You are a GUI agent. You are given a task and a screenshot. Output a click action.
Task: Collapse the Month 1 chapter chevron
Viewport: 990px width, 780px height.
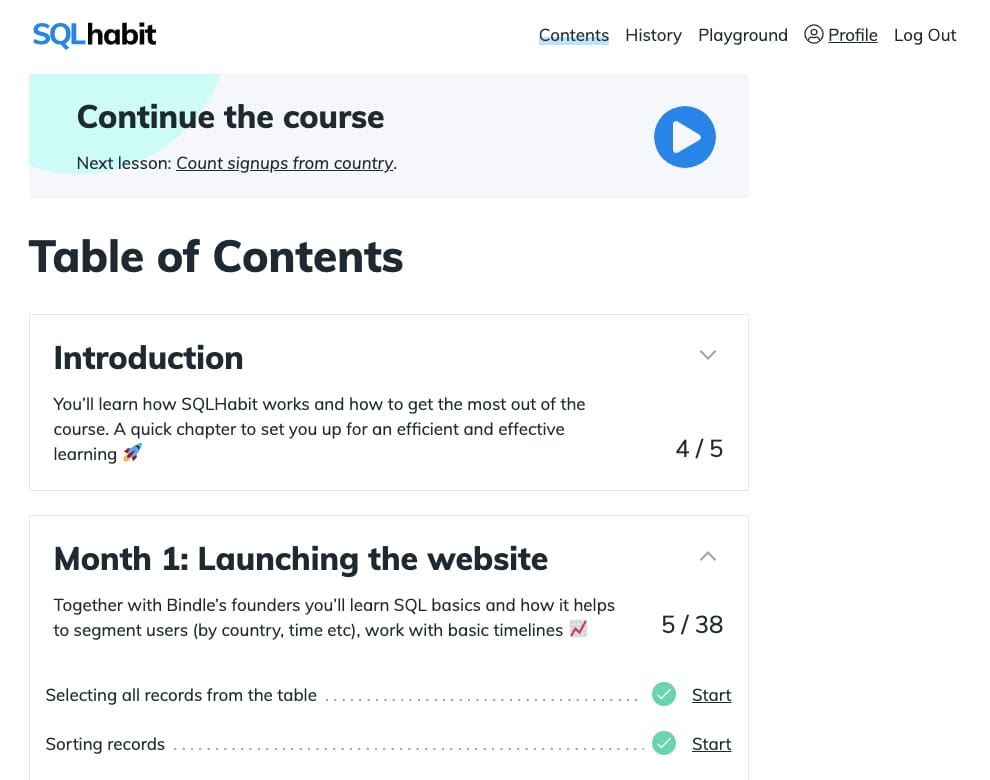coord(708,556)
